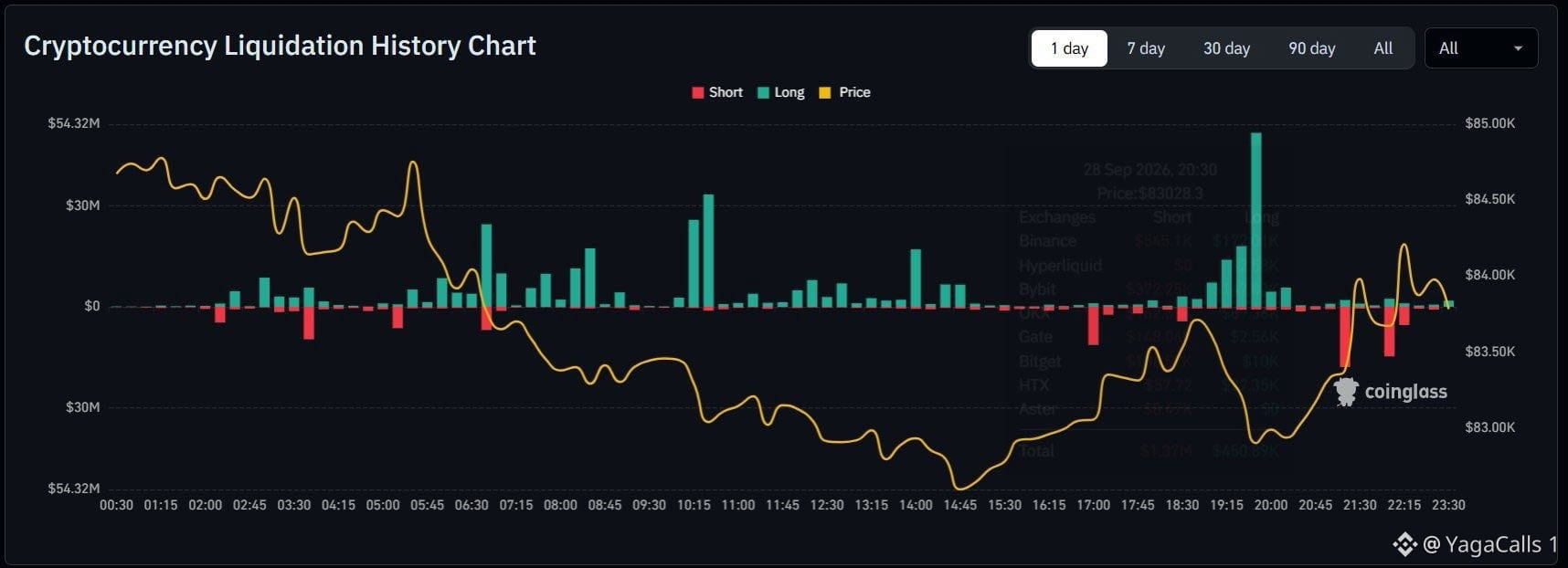This screenshot has height=568, width=1568.
Task: Toggle the Long series legend
Action: [x=781, y=92]
